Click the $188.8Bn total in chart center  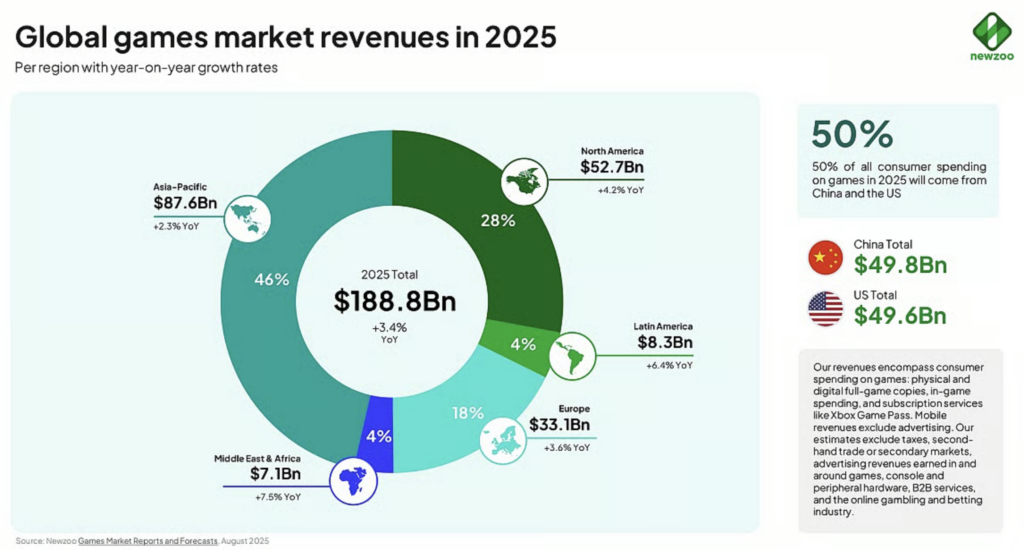[x=390, y=299]
